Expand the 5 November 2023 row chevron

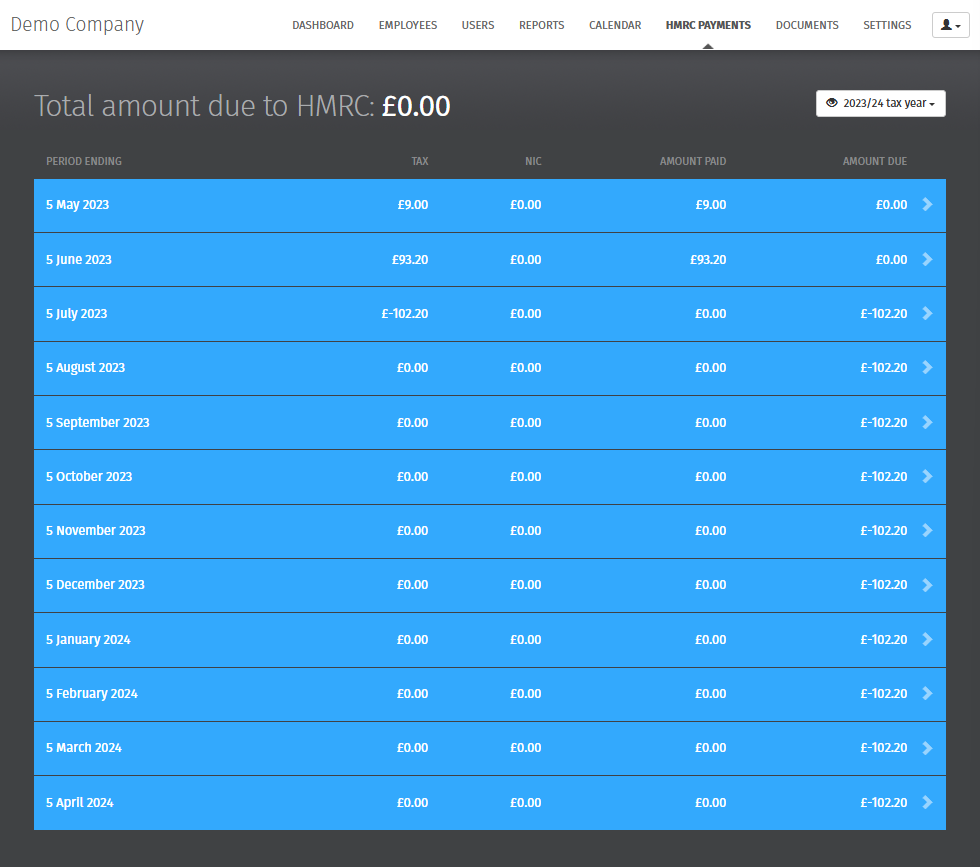(x=928, y=530)
